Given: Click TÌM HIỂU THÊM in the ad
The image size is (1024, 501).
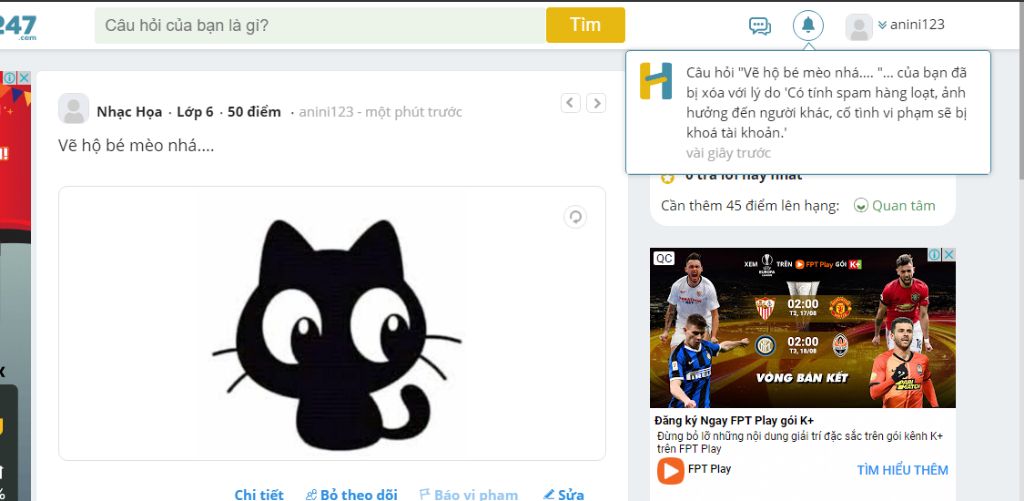Looking at the screenshot, I should 903,470.
